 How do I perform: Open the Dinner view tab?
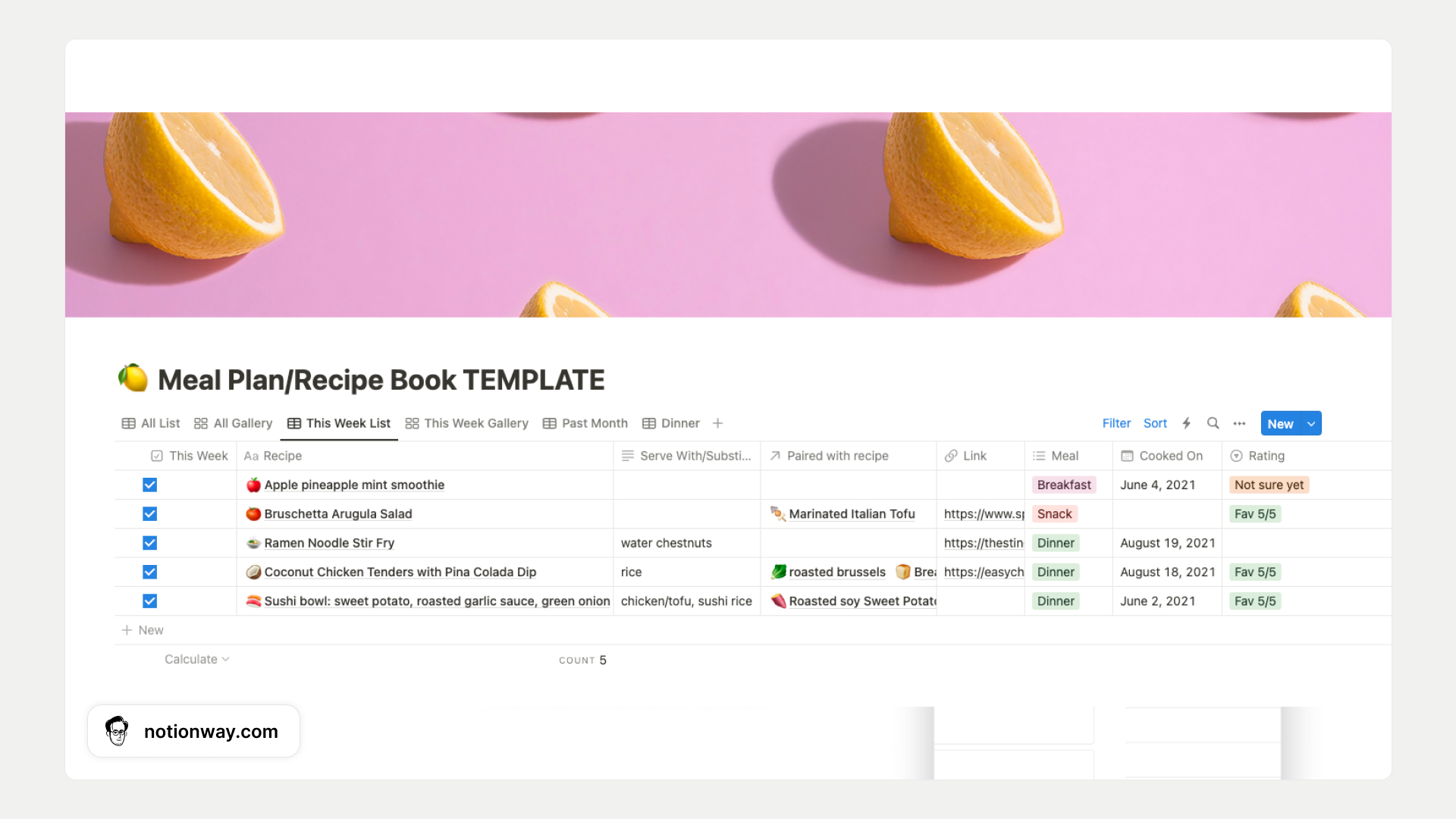tap(671, 423)
